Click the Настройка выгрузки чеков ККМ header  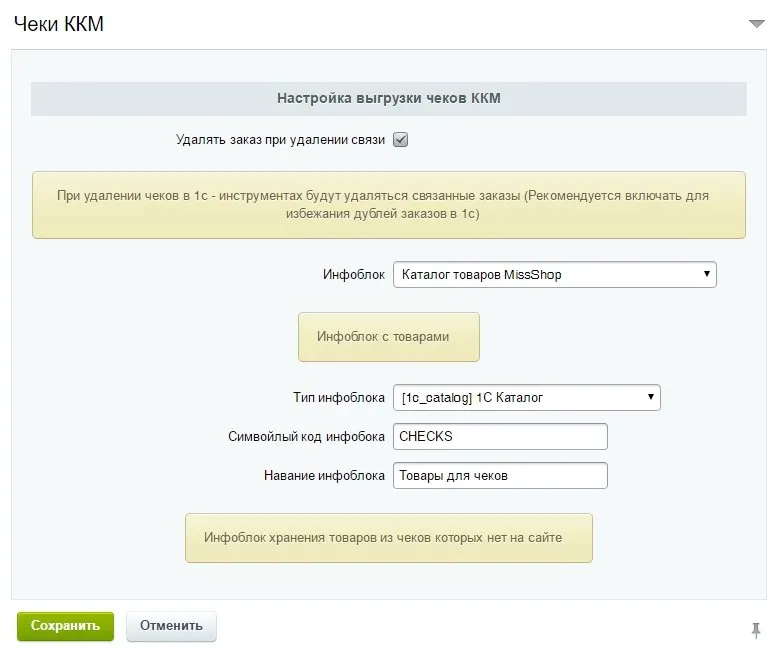tap(388, 99)
